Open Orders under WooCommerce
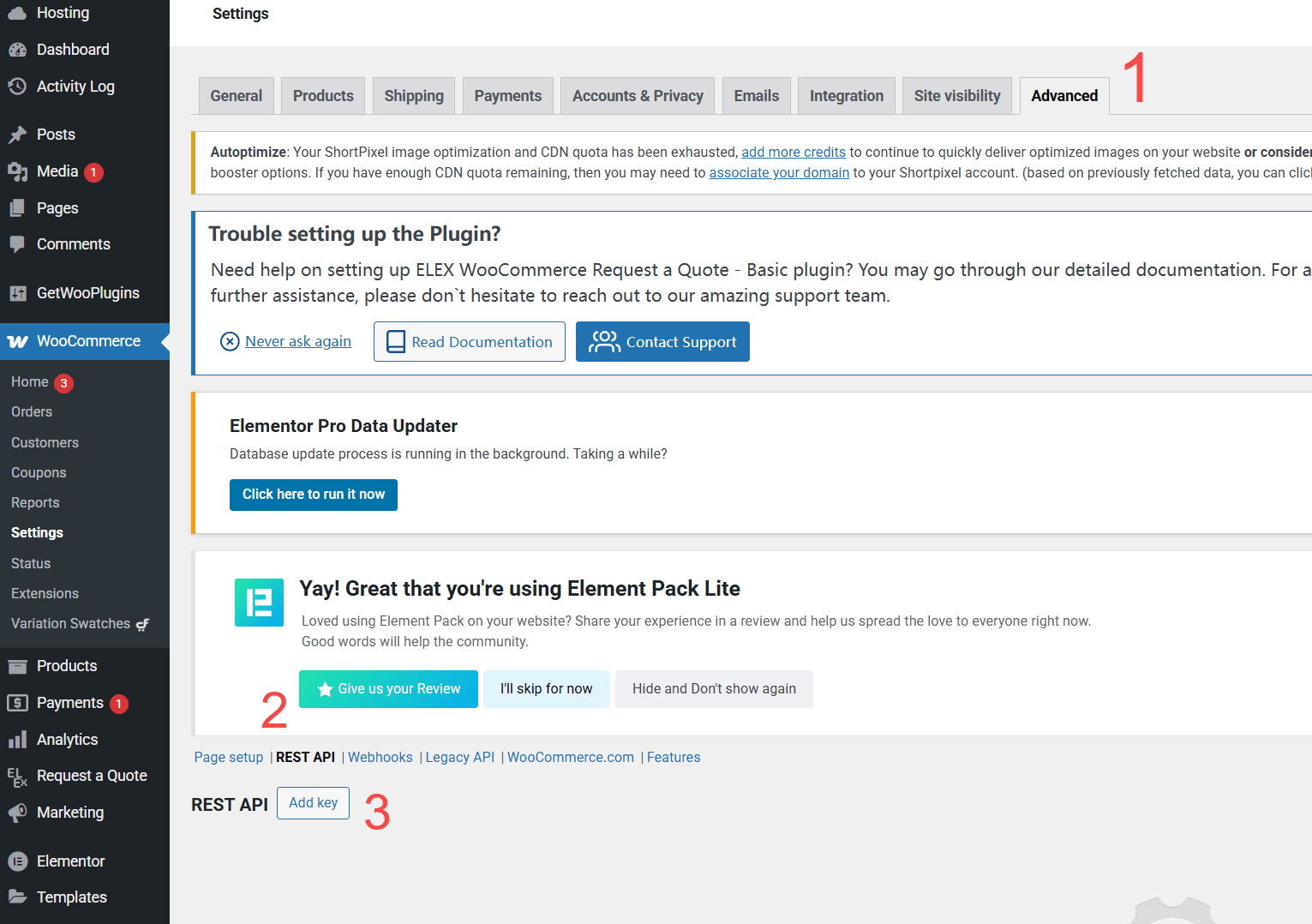This screenshot has width=1312, height=924. click(32, 412)
